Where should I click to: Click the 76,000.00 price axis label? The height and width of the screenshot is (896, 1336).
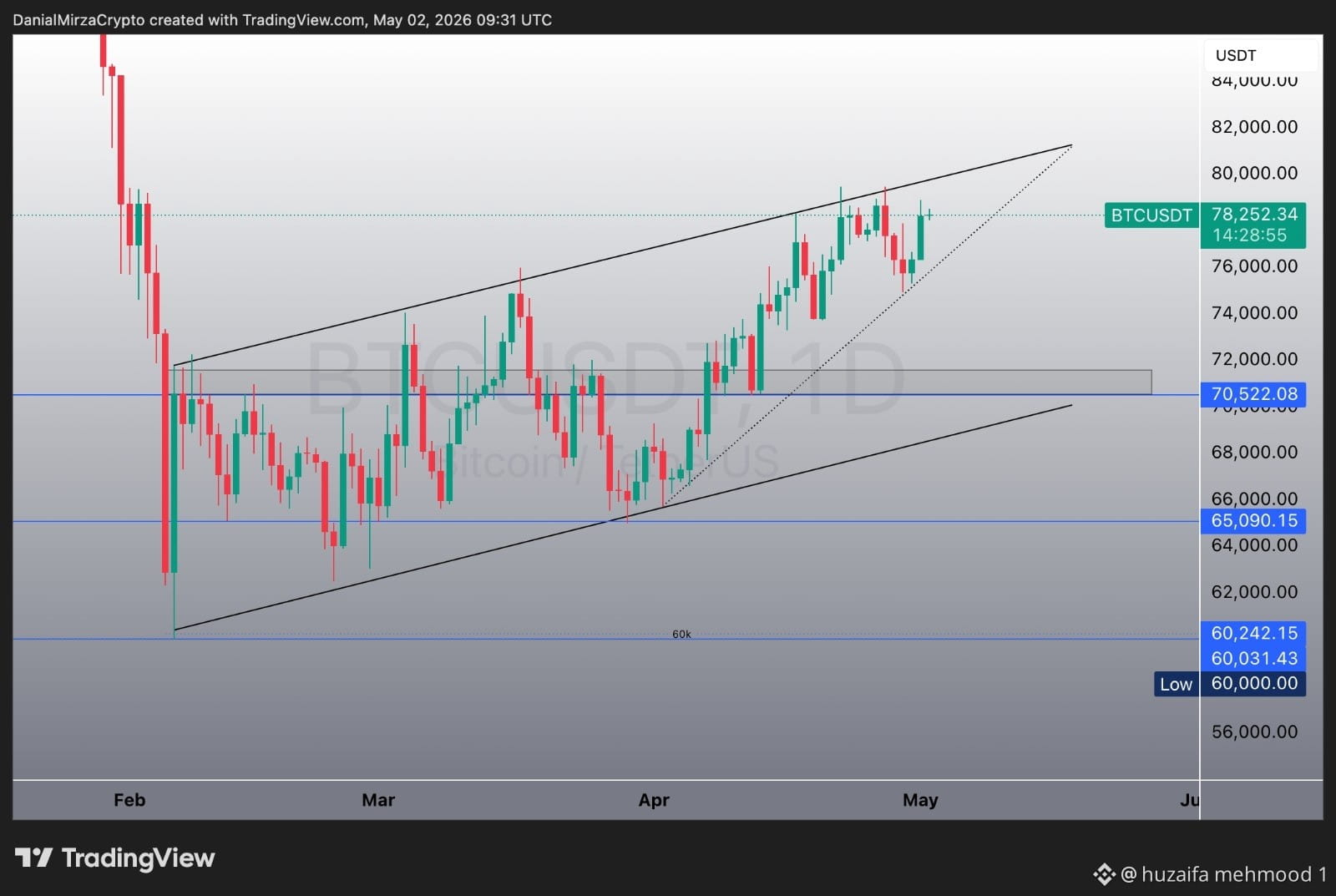[1254, 266]
